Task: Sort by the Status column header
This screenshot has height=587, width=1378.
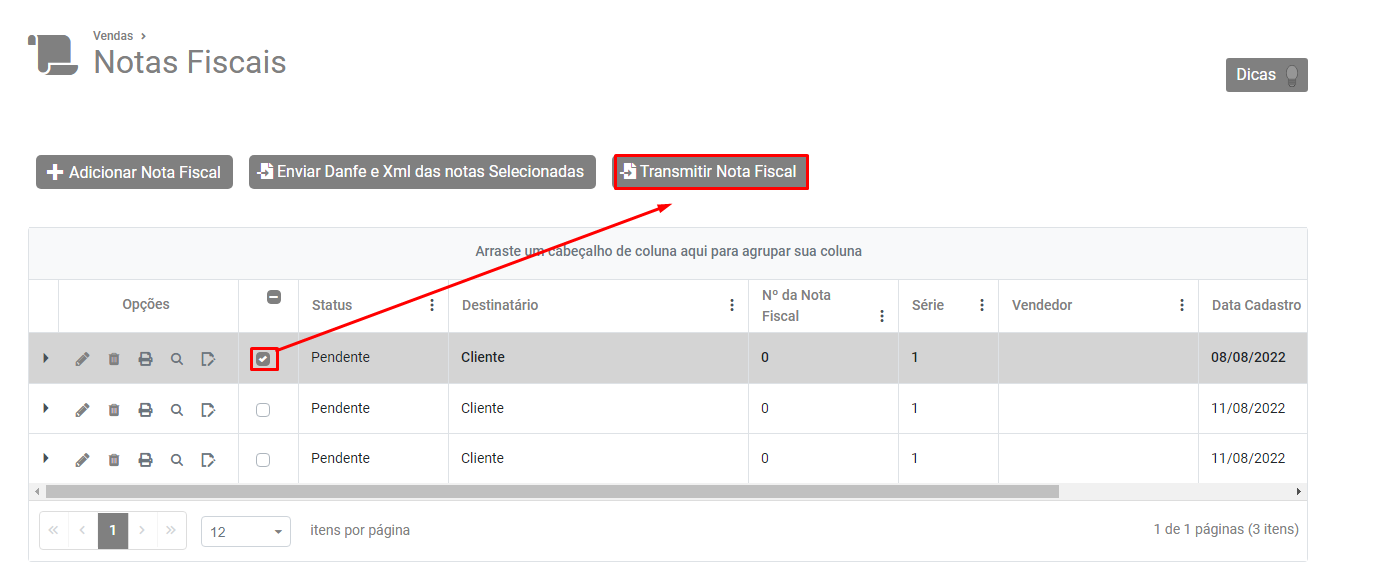Action: (332, 305)
